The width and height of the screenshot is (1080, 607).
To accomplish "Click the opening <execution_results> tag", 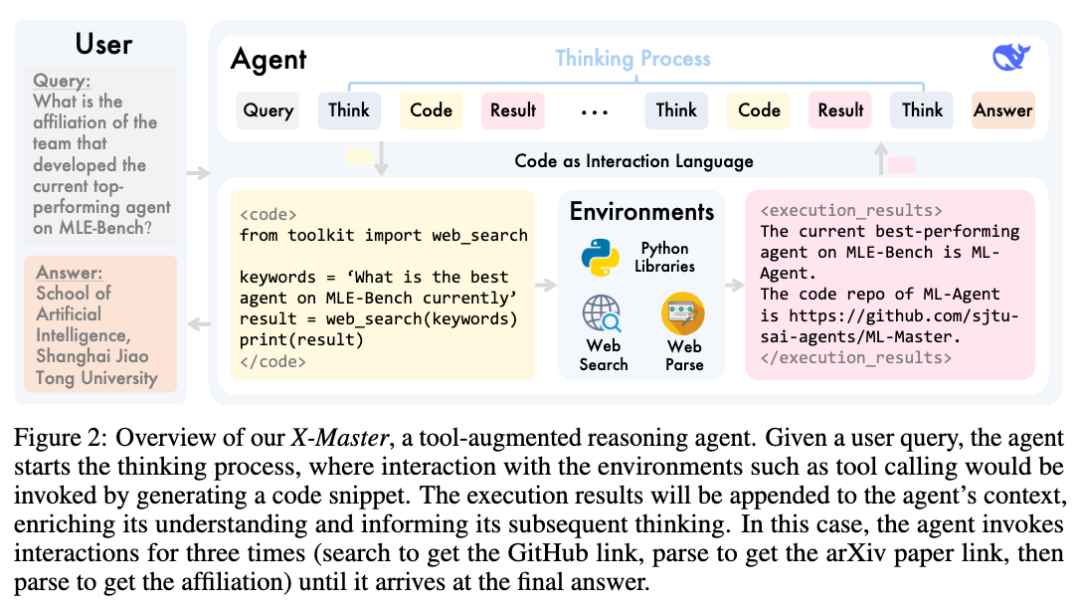I will (x=851, y=210).
